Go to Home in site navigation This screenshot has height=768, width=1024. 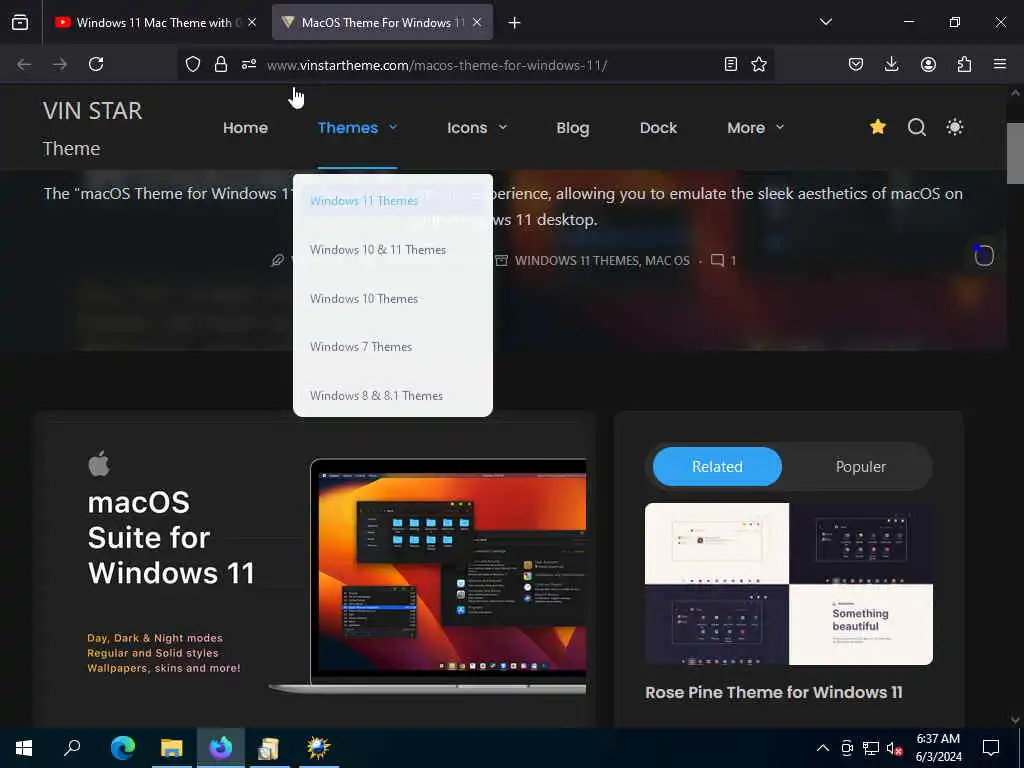coord(245,127)
